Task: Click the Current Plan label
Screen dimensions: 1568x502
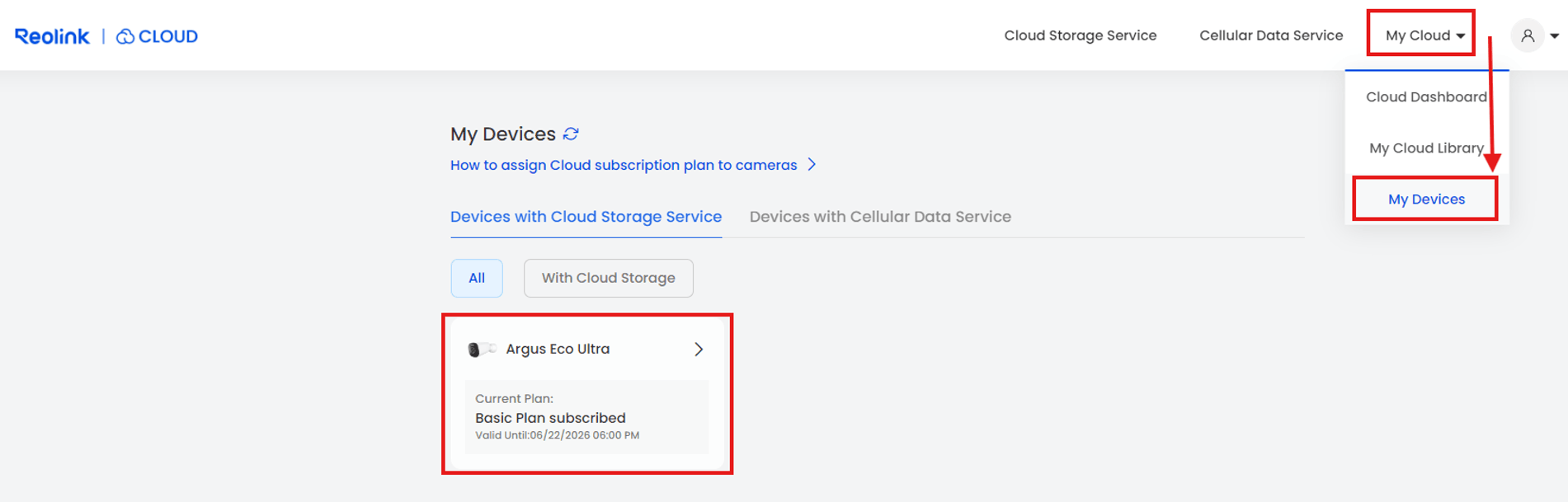Action: pyautogui.click(x=514, y=399)
